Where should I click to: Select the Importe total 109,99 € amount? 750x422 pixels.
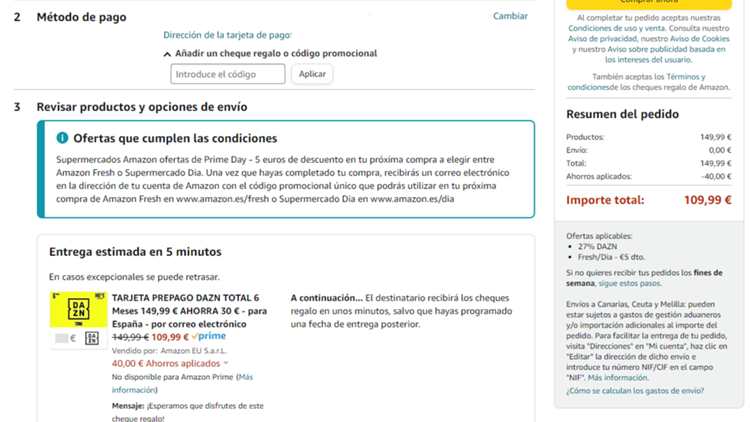click(x=707, y=200)
